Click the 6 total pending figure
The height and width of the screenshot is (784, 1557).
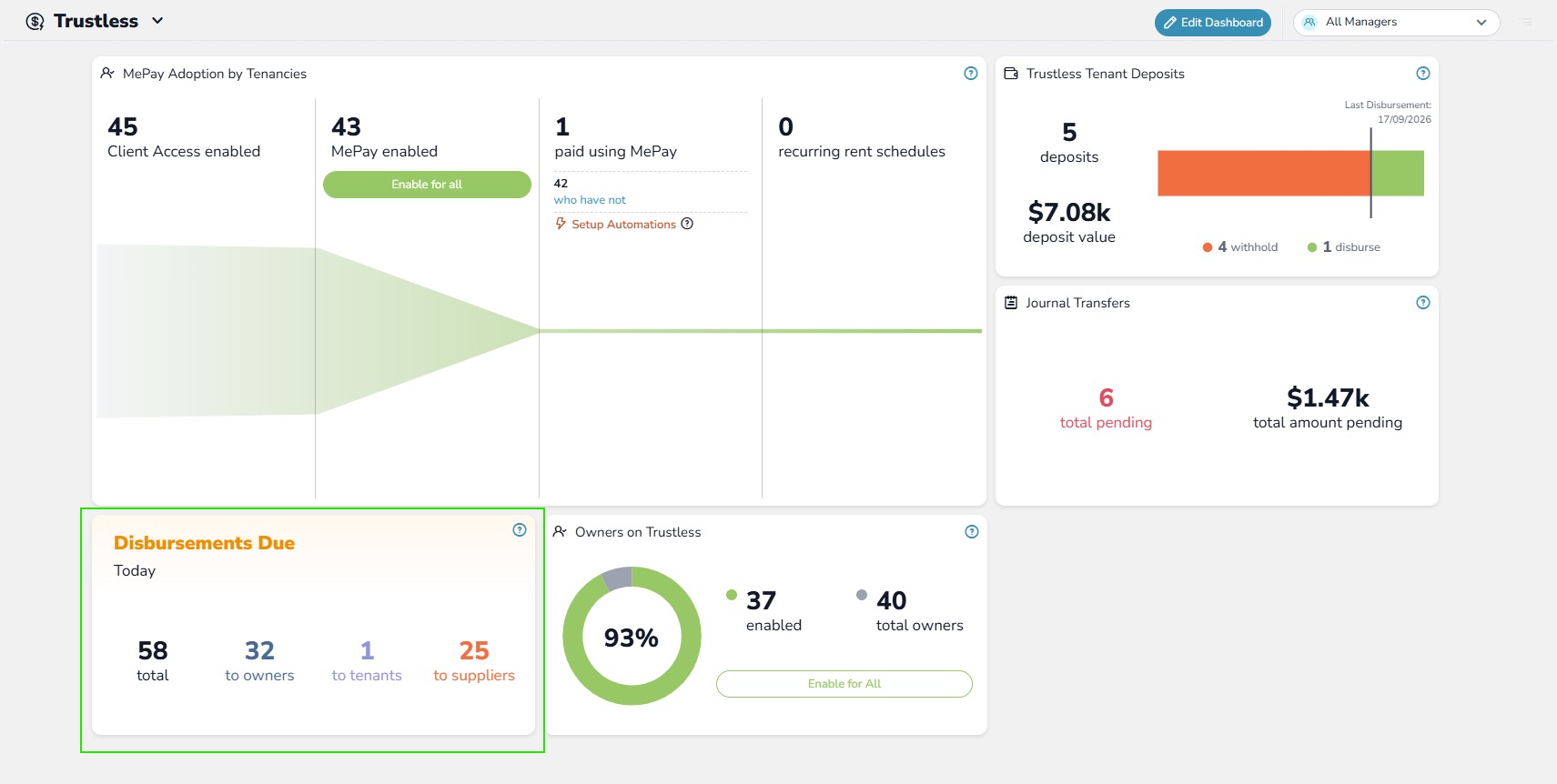[x=1106, y=408]
